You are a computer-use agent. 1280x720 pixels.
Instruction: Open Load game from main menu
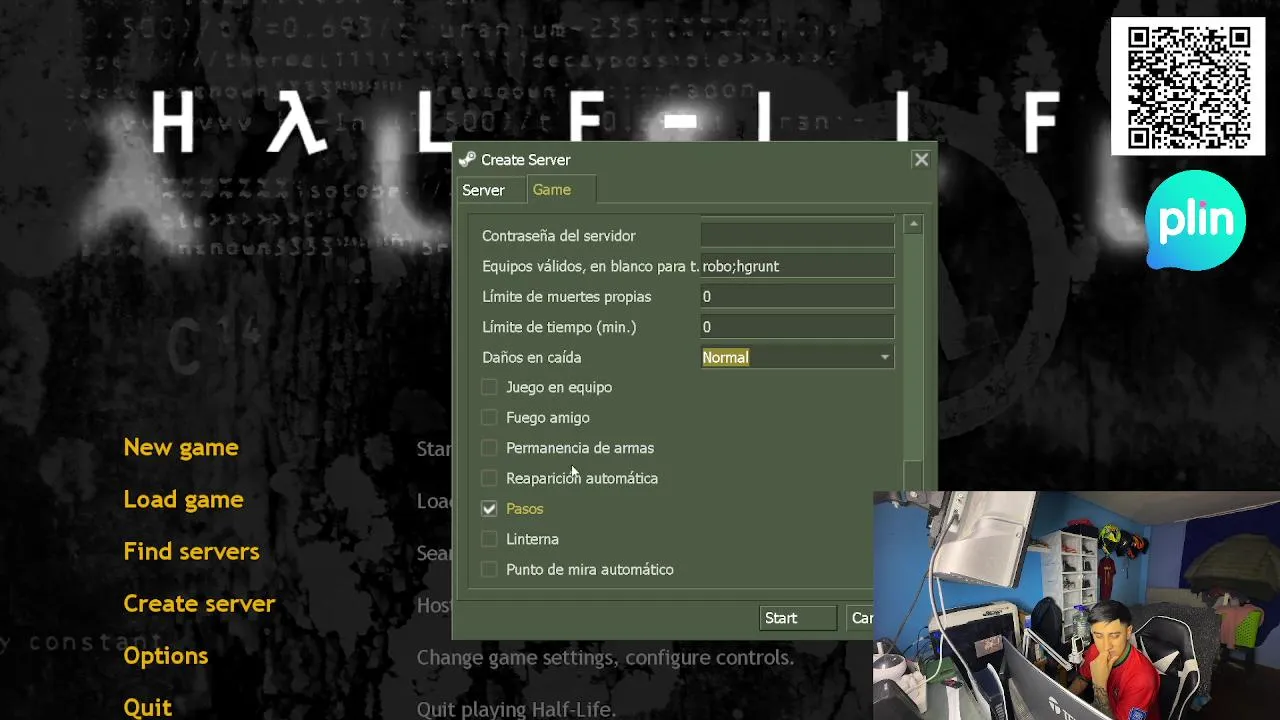[x=183, y=499]
